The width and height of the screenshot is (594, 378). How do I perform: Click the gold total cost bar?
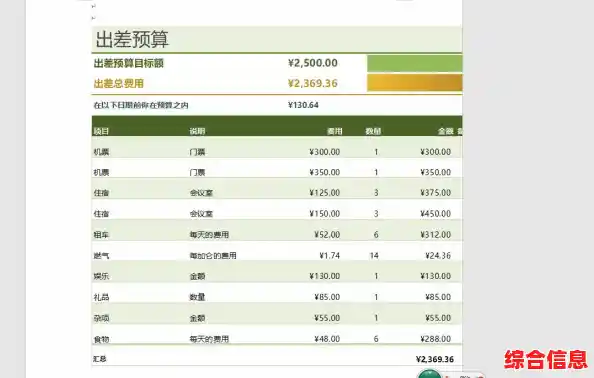[x=414, y=83]
